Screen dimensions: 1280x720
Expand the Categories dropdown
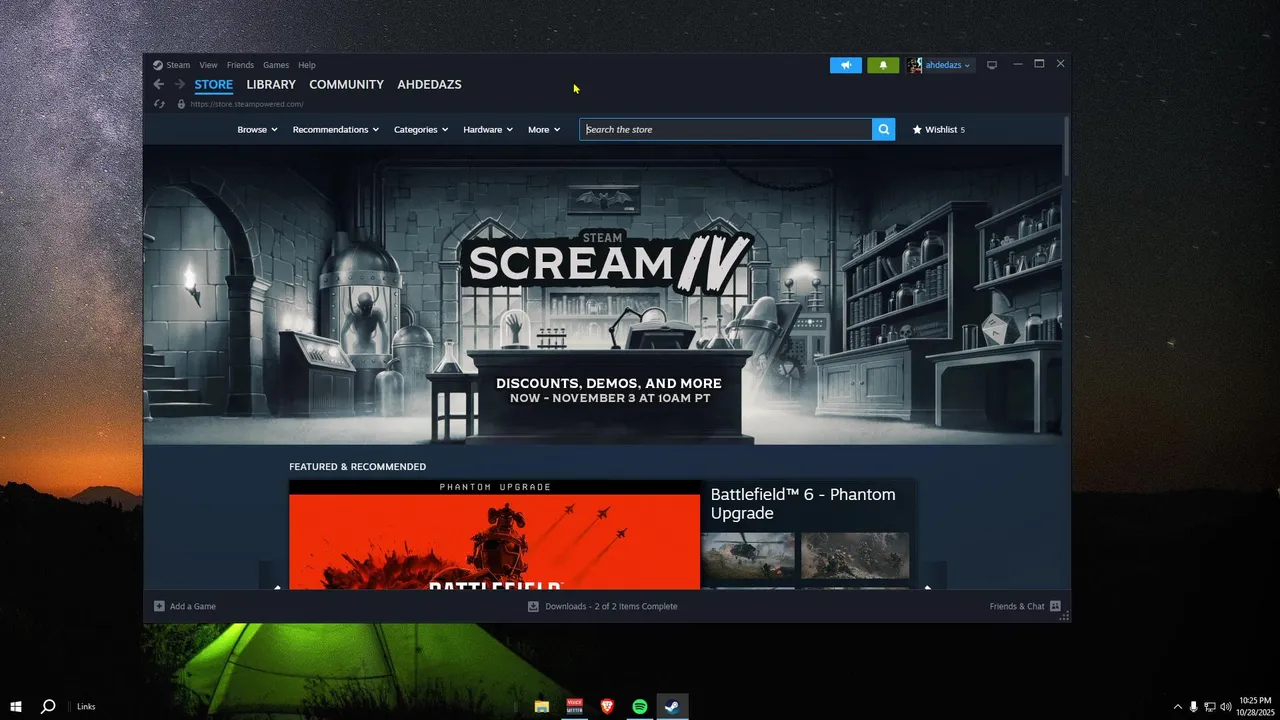pos(420,129)
